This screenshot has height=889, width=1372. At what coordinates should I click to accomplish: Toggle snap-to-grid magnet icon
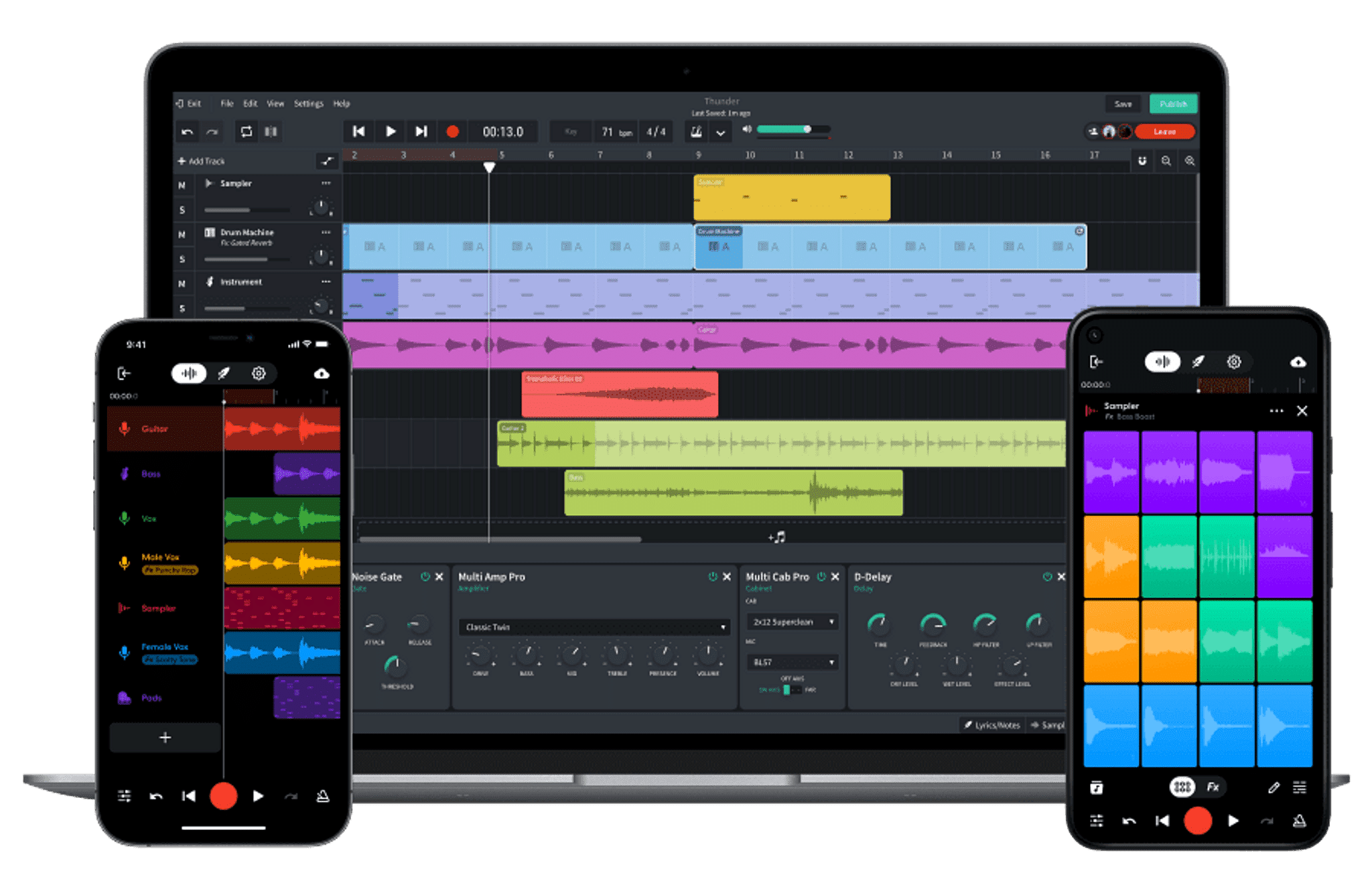[x=1142, y=161]
